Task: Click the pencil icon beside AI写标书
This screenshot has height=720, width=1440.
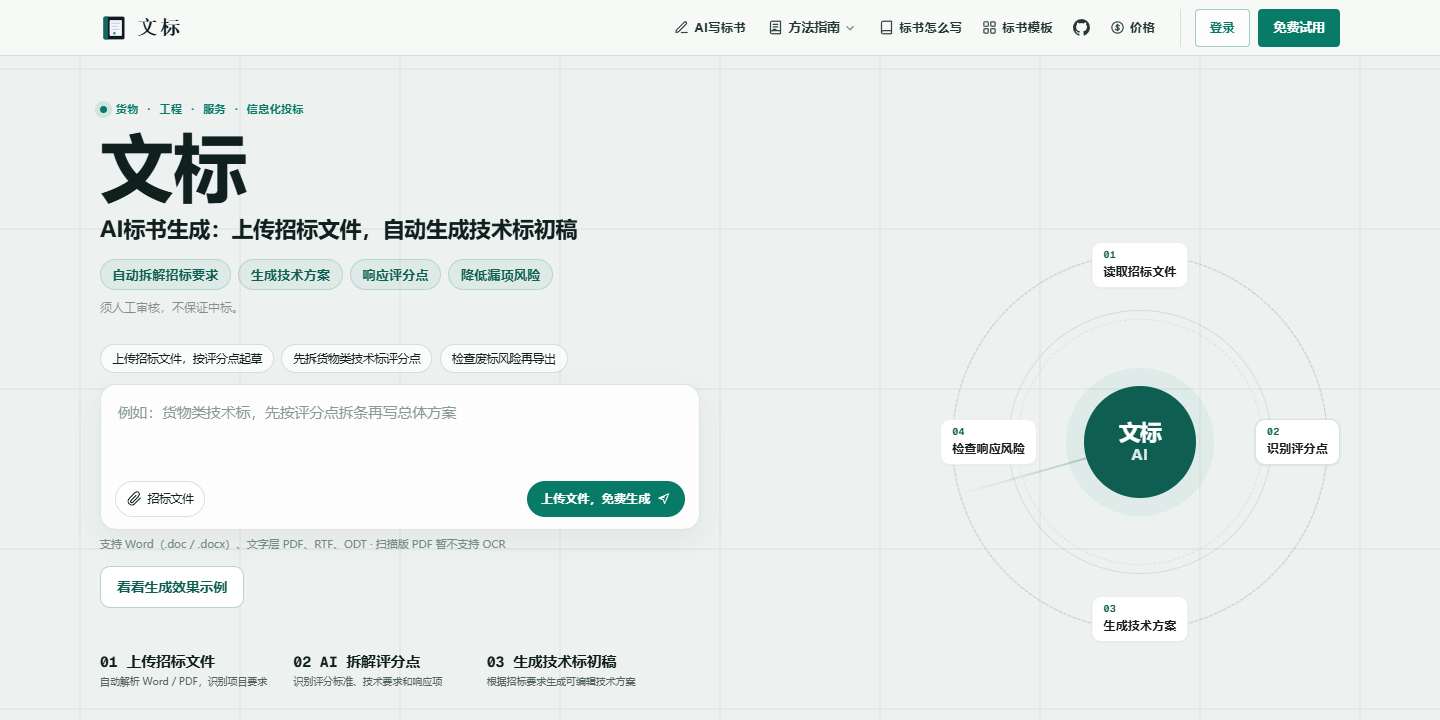Action: pos(682,28)
